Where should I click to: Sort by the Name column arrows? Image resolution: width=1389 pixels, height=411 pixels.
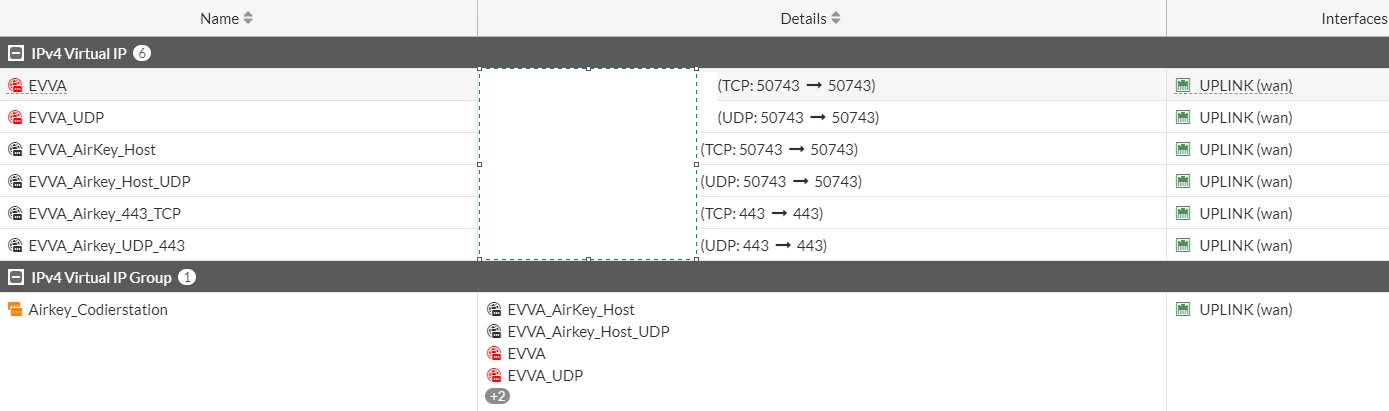pyautogui.click(x=248, y=18)
